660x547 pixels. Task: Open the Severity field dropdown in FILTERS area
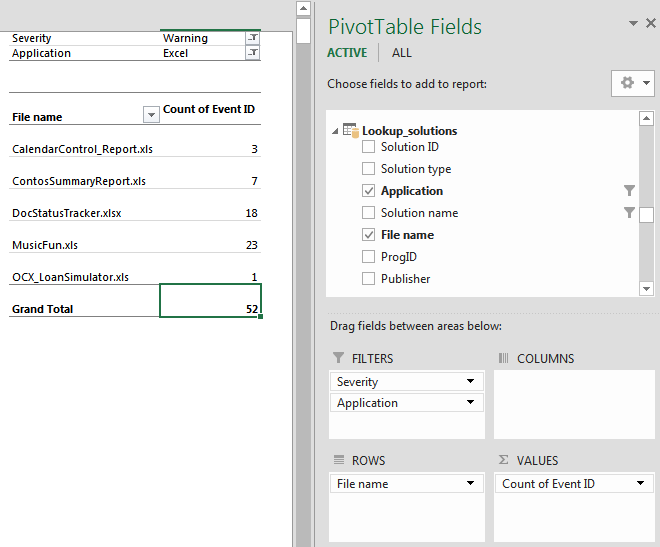(x=470, y=381)
